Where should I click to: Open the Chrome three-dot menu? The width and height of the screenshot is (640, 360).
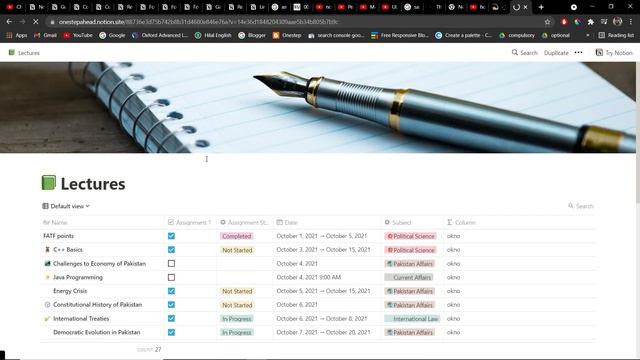[x=631, y=22]
